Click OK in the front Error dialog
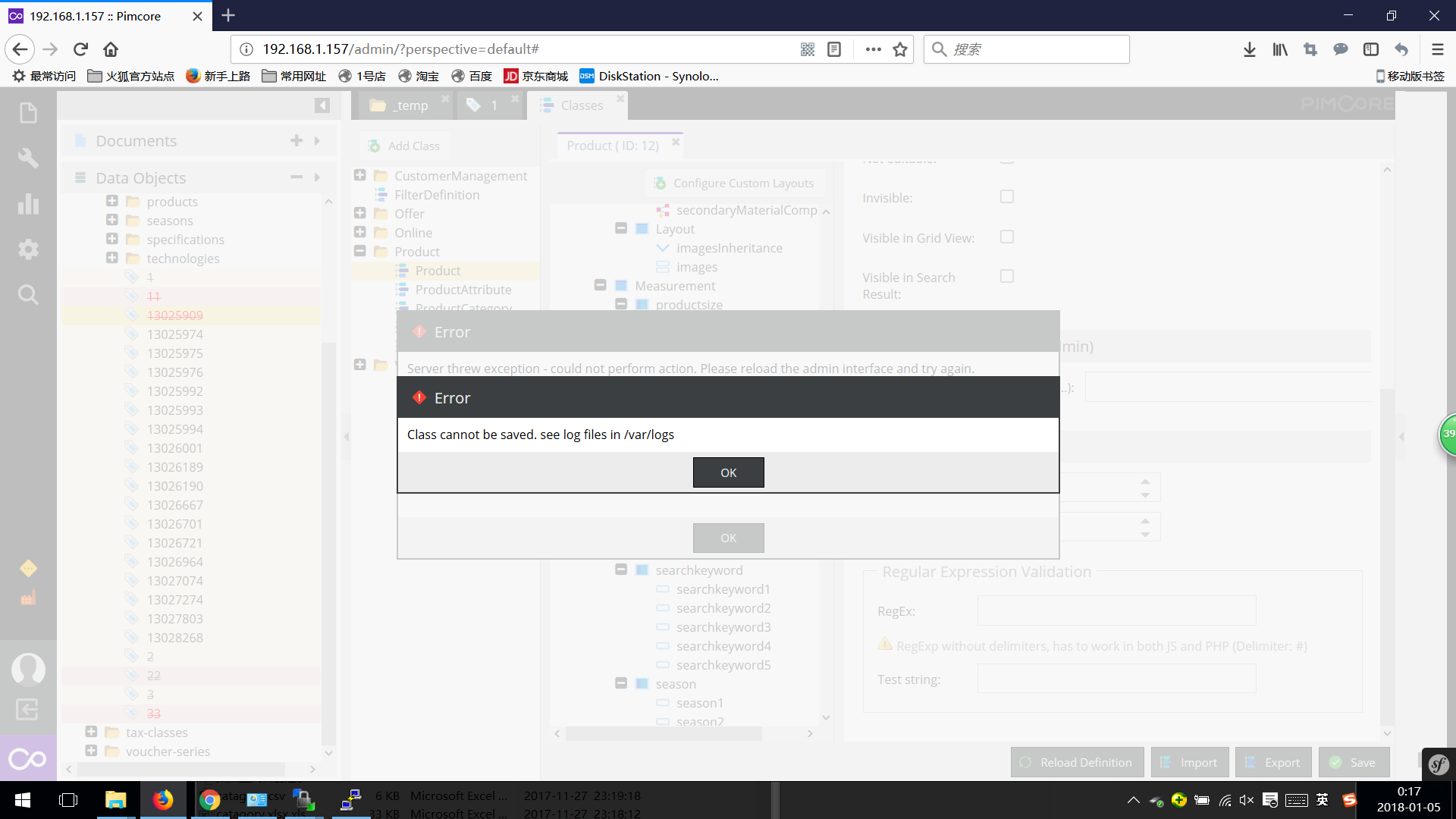The image size is (1456, 819). coord(728,472)
